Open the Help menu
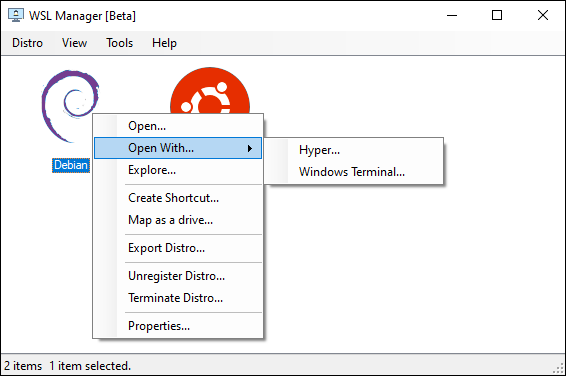Screen dimensions: 566x376 [x=164, y=43]
